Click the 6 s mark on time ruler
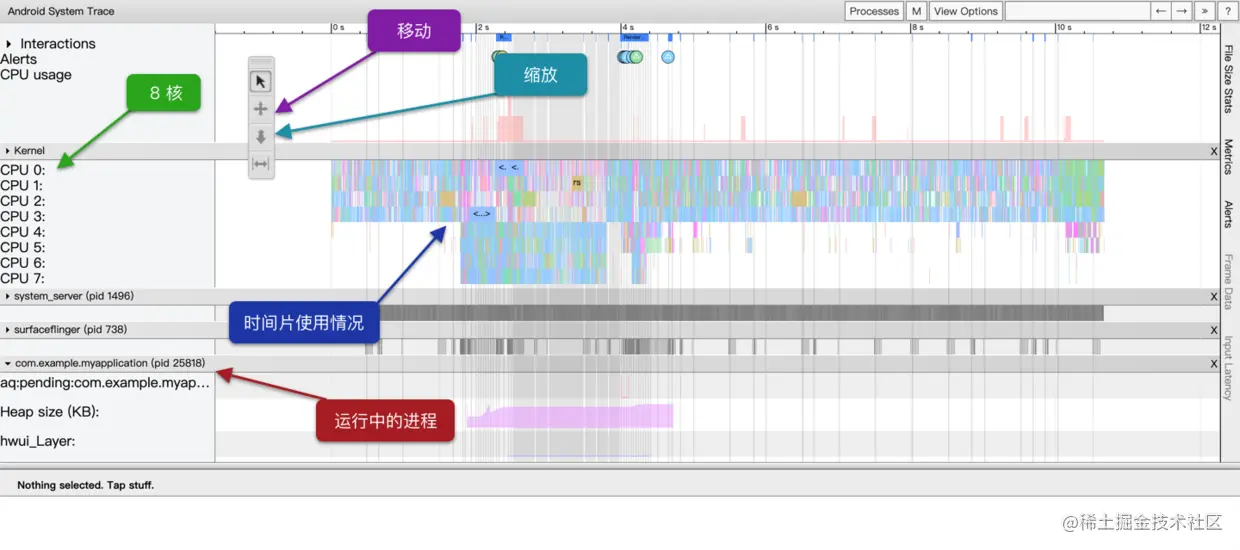This screenshot has height=550, width=1240. [773, 28]
